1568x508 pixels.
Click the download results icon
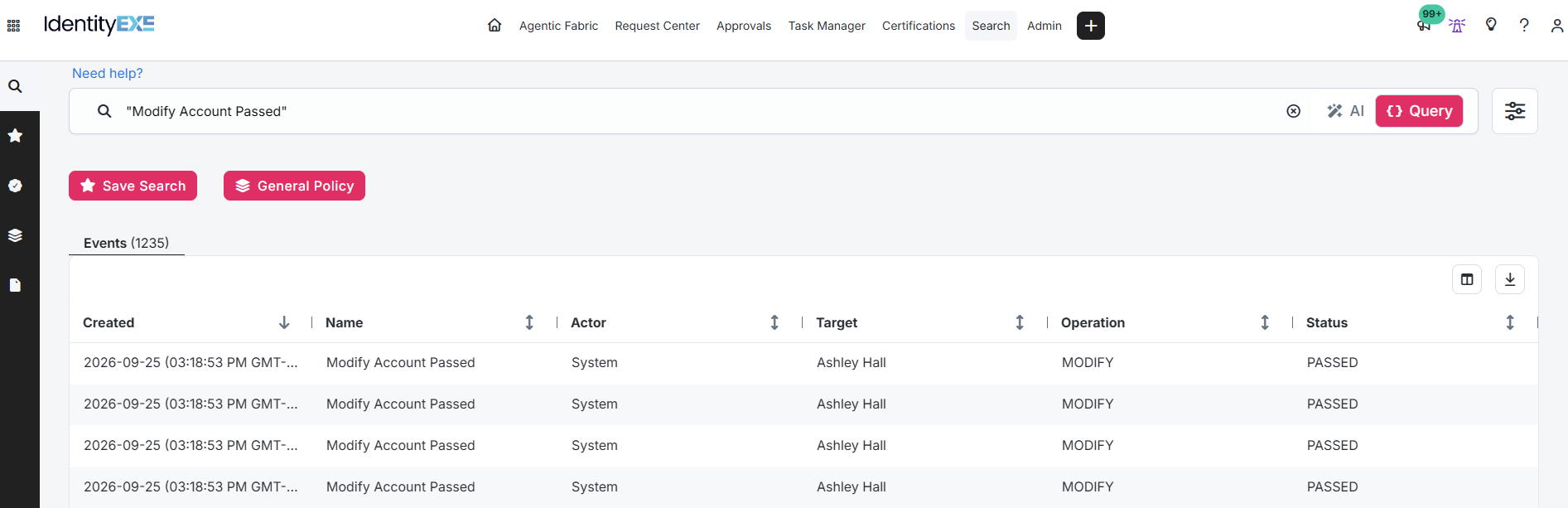pyautogui.click(x=1510, y=279)
